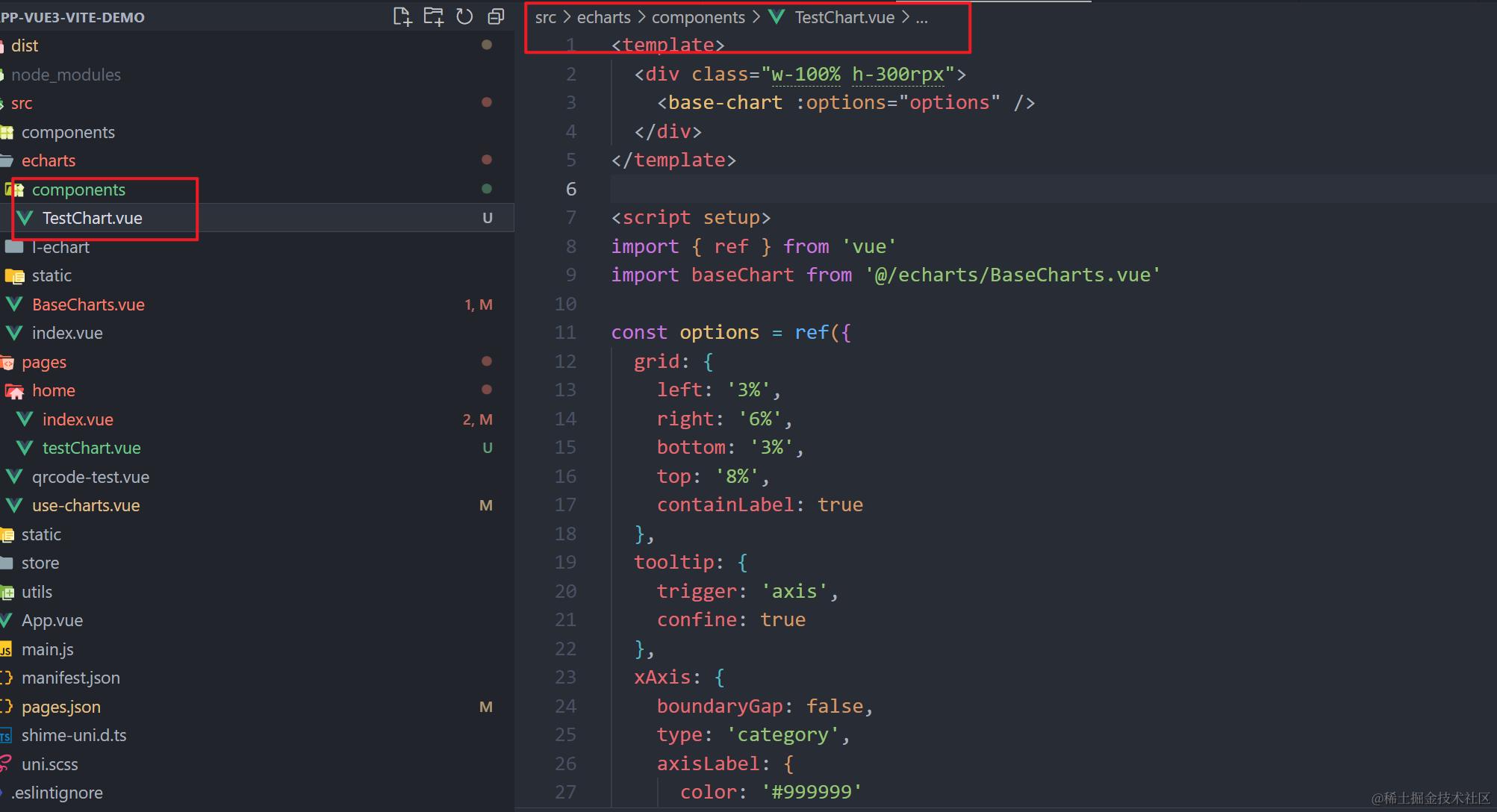Collapse the home folder under pages
Image resolution: width=1497 pixels, height=812 pixels.
pos(53,390)
